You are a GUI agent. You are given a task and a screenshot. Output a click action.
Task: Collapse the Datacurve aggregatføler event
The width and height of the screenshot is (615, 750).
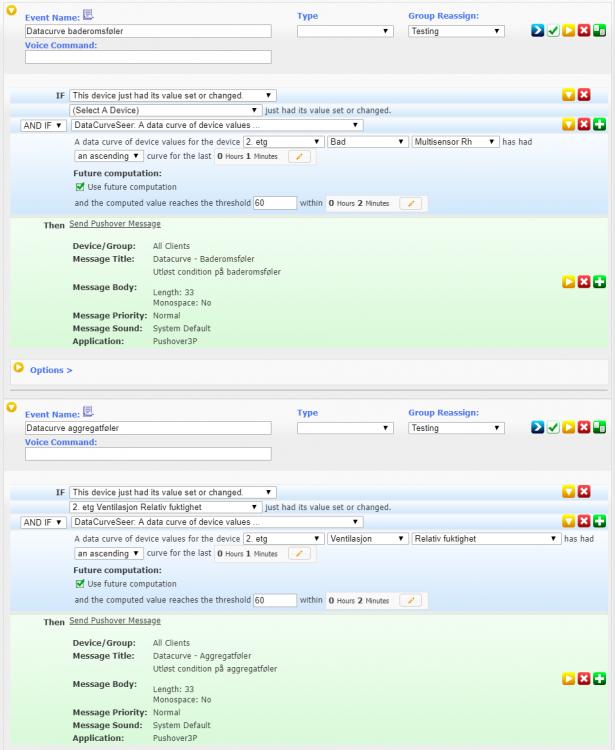11,407
